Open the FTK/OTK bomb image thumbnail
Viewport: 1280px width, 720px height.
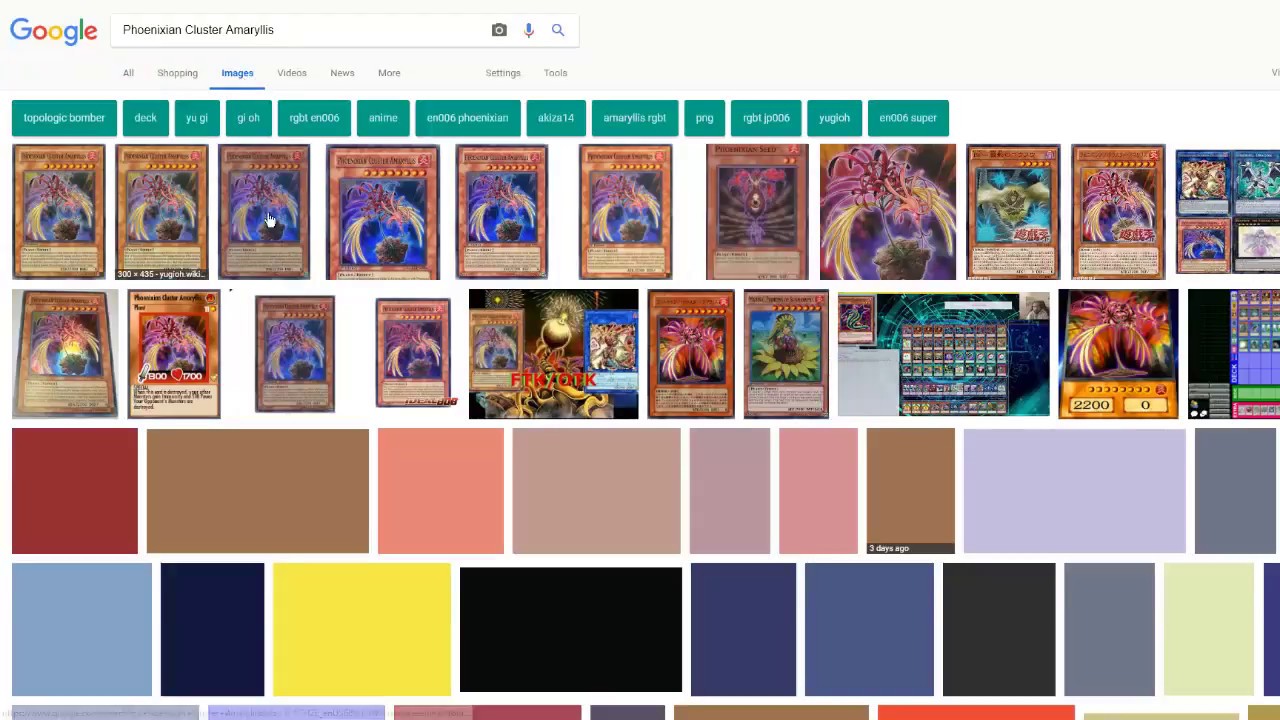tap(553, 354)
